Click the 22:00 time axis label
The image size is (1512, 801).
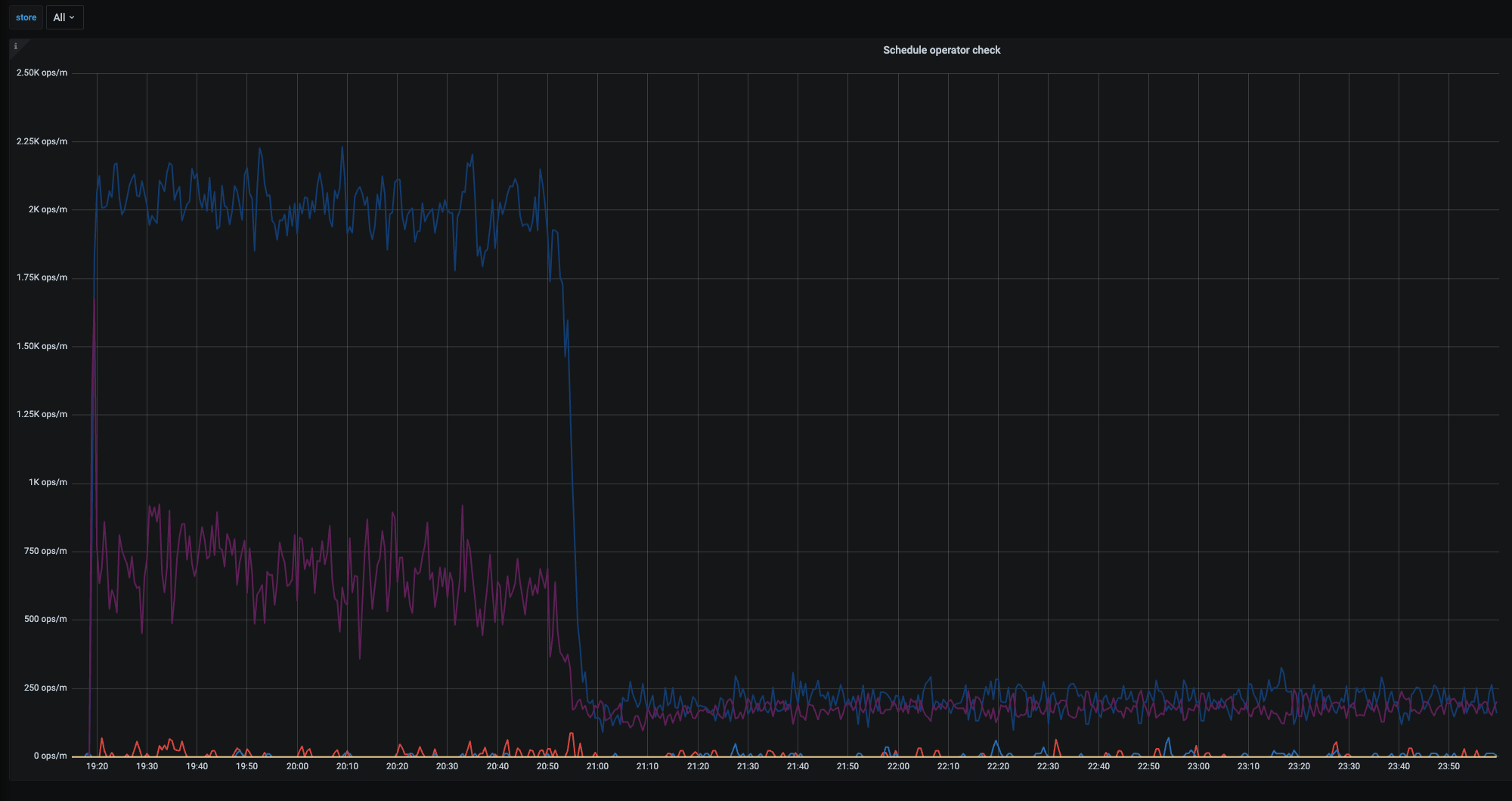click(898, 766)
